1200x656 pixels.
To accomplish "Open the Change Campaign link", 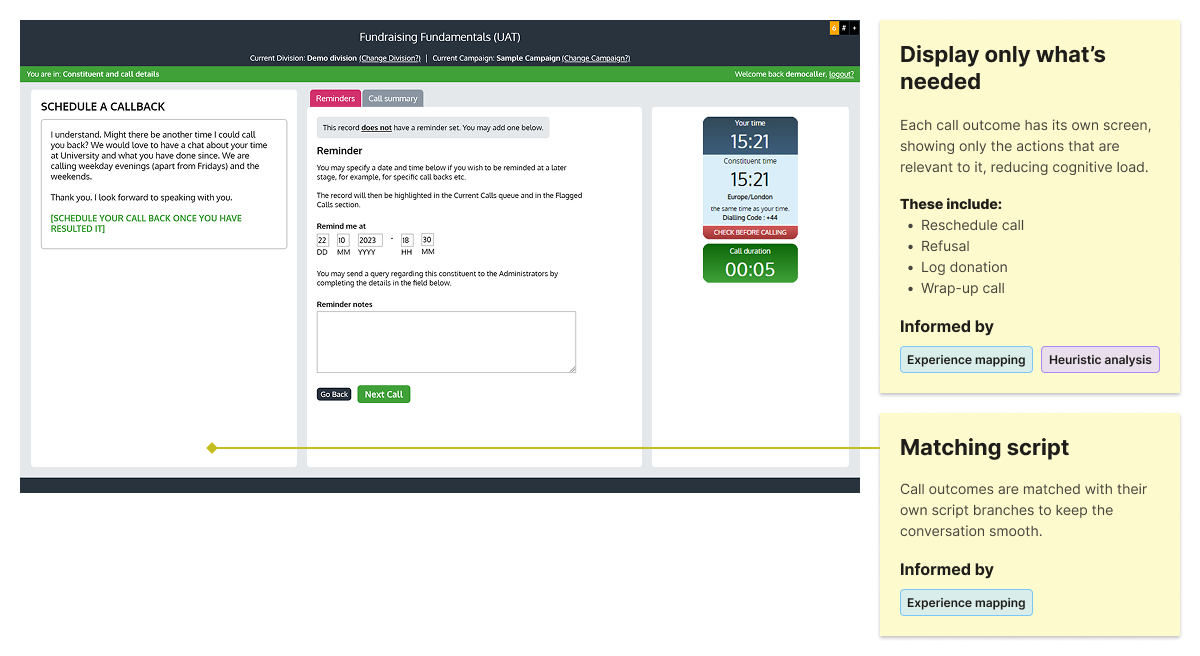I will [596, 58].
